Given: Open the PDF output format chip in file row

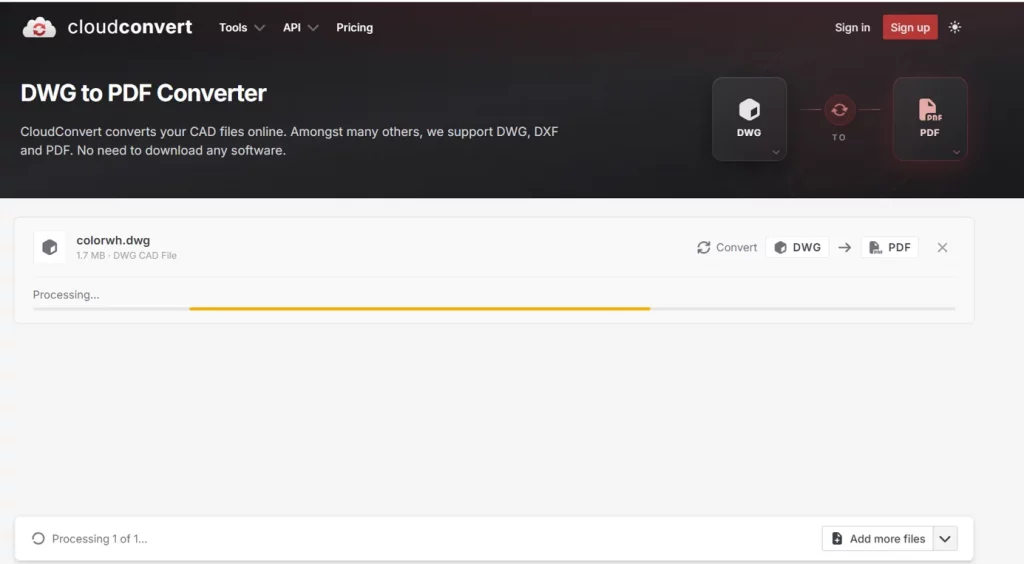Looking at the screenshot, I should 889,247.
